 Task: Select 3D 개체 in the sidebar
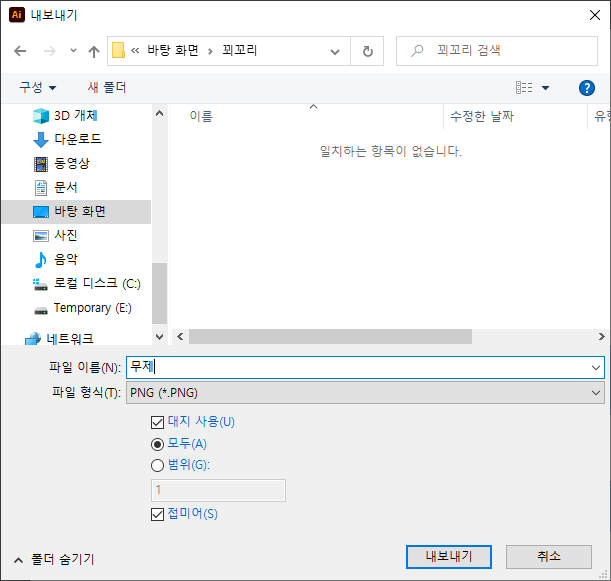(x=76, y=116)
